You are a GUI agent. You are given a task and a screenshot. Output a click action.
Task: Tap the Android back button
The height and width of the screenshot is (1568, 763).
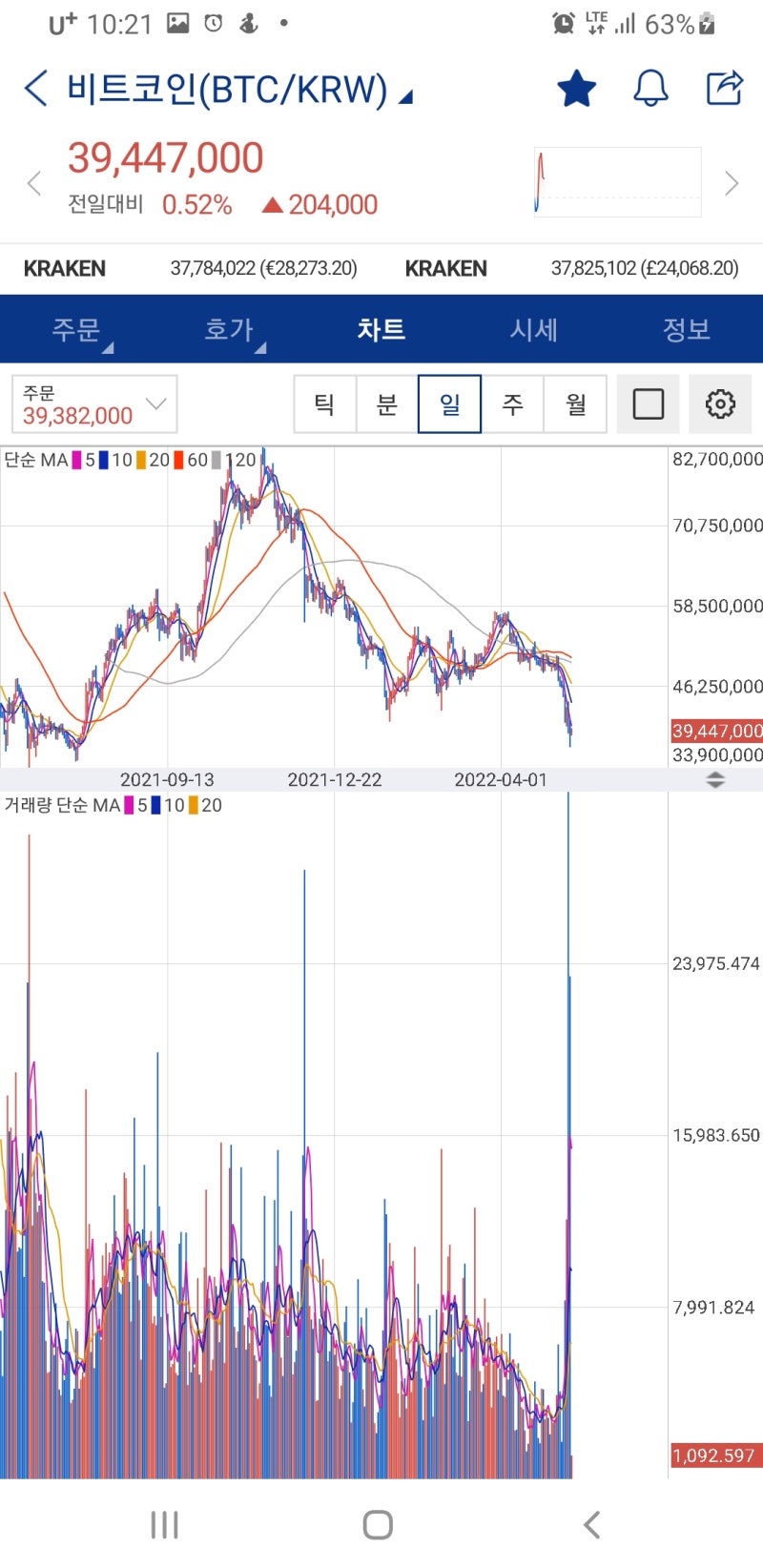(x=592, y=1524)
